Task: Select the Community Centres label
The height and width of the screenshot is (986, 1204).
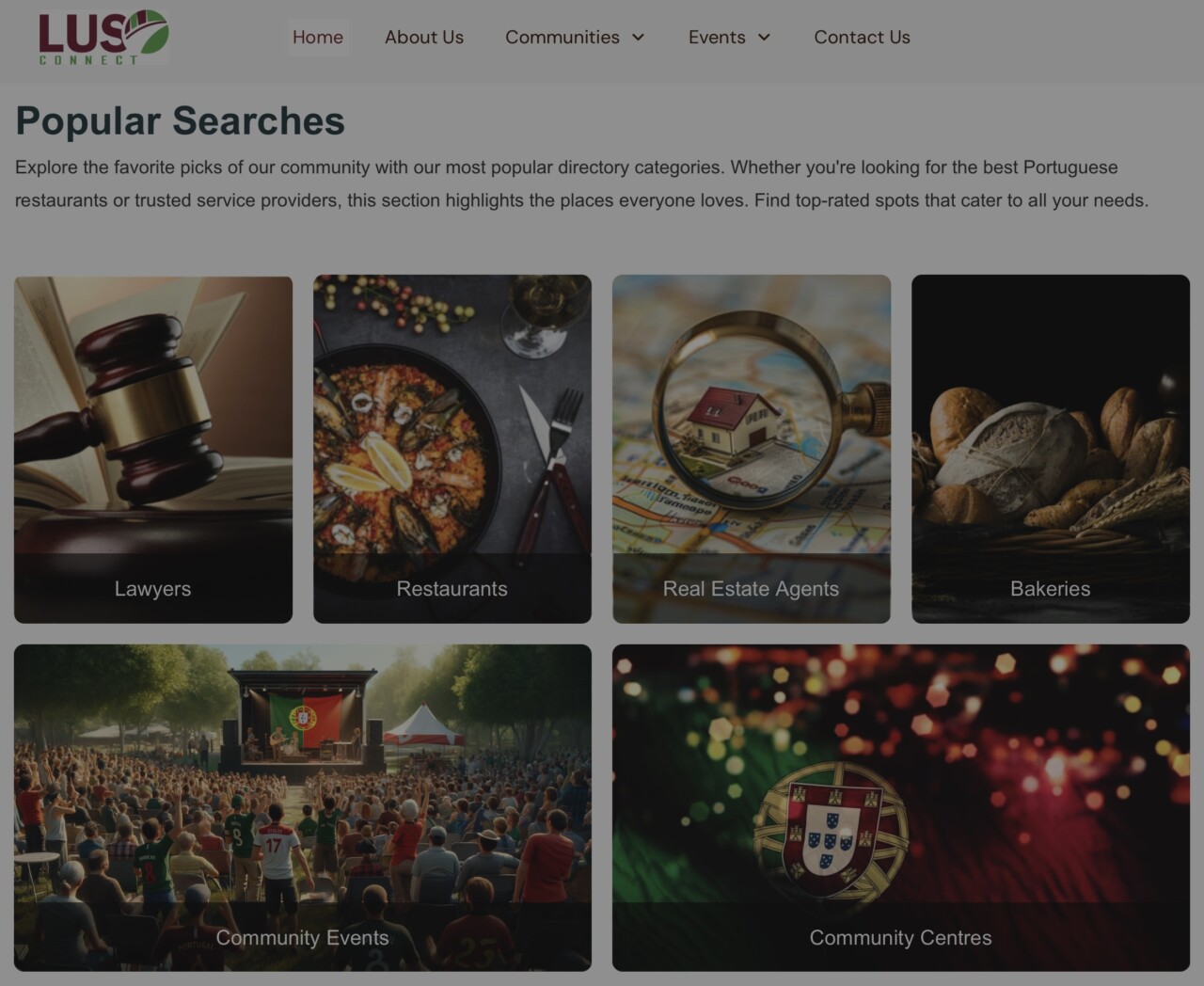Action: coord(900,938)
